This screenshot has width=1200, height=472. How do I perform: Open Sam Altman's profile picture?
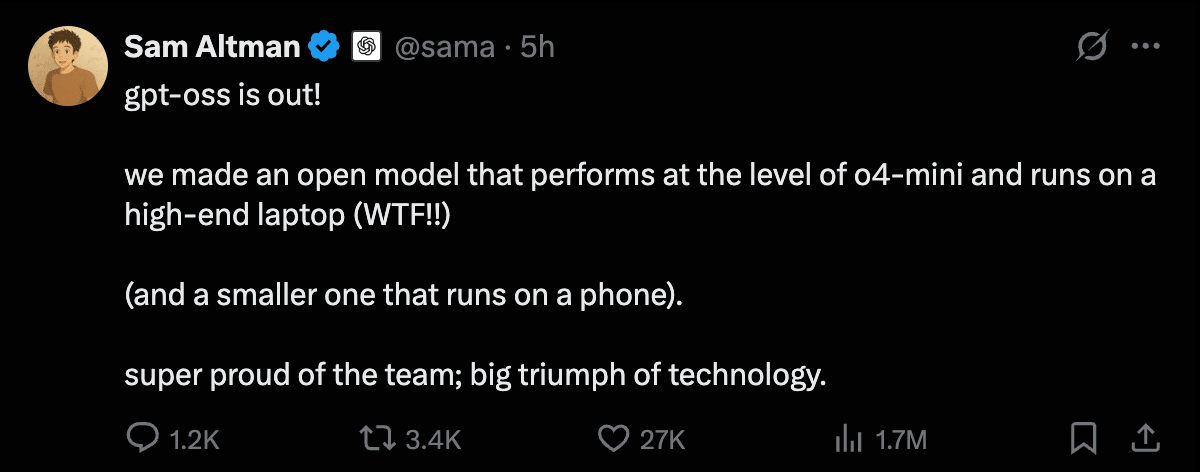click(x=67, y=67)
